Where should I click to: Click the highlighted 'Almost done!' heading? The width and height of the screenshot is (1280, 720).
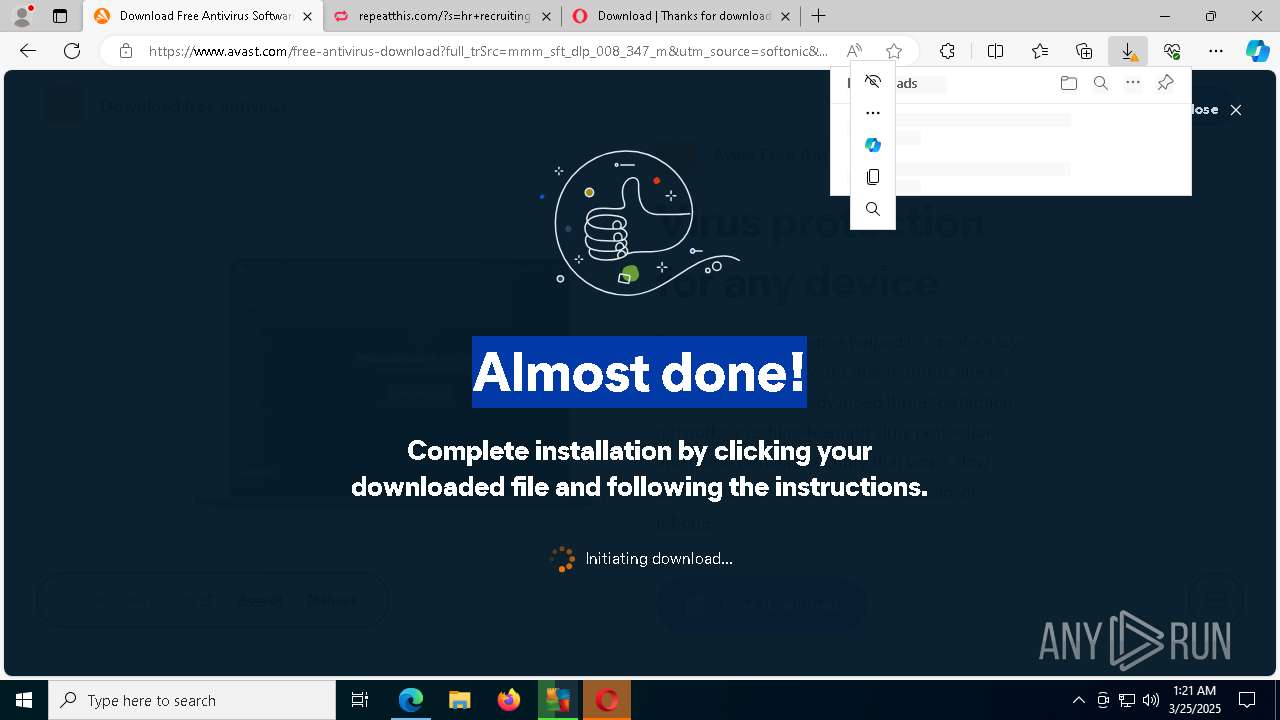pyautogui.click(x=639, y=372)
